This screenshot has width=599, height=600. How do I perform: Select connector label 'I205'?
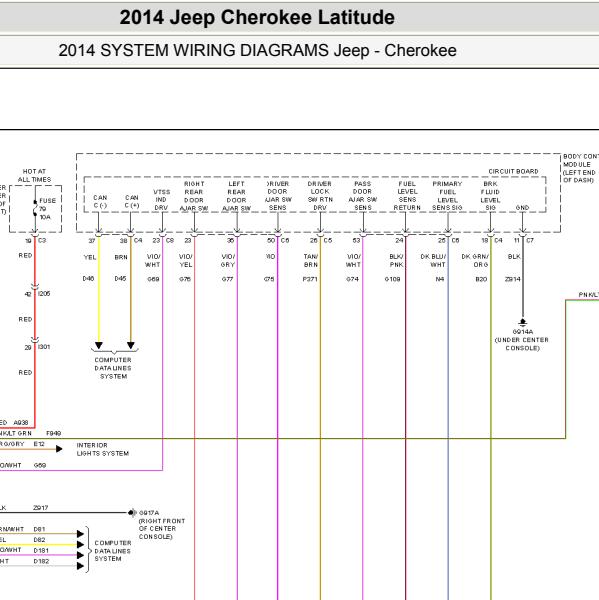coord(44,293)
